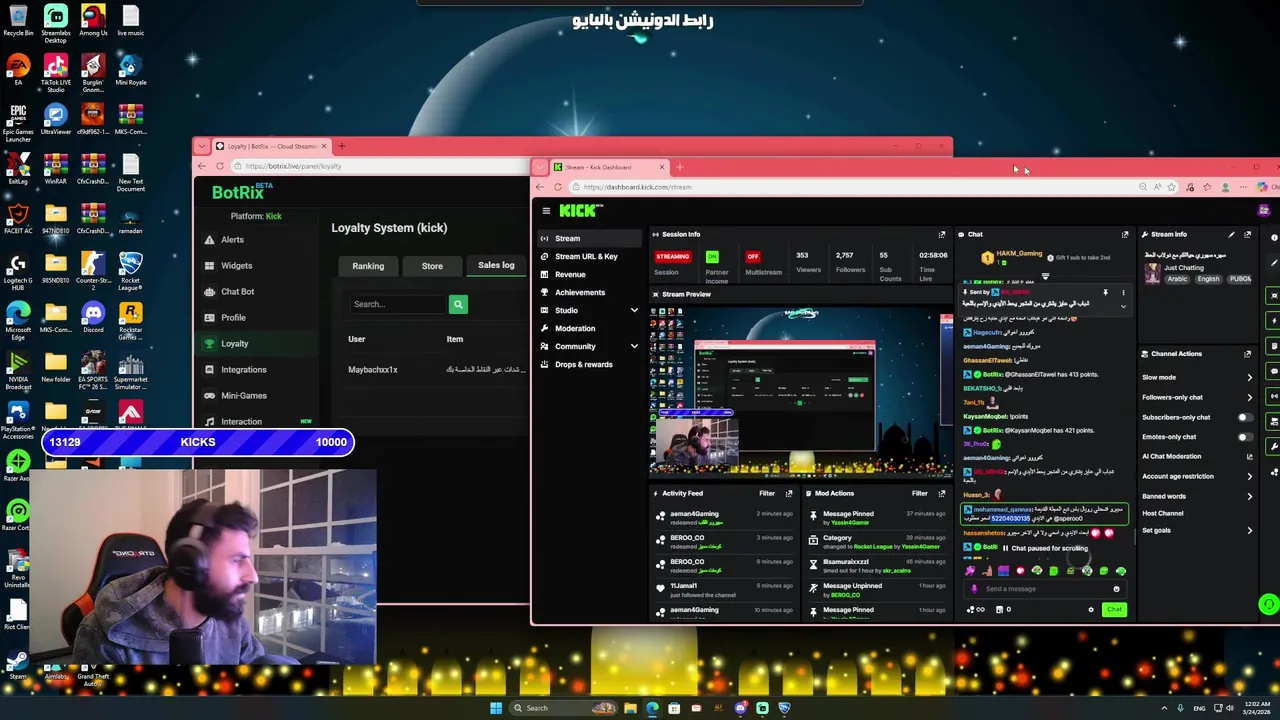Viewport: 1280px width, 720px height.
Task: Unpin the pinned chat message
Action: [x=1105, y=293]
